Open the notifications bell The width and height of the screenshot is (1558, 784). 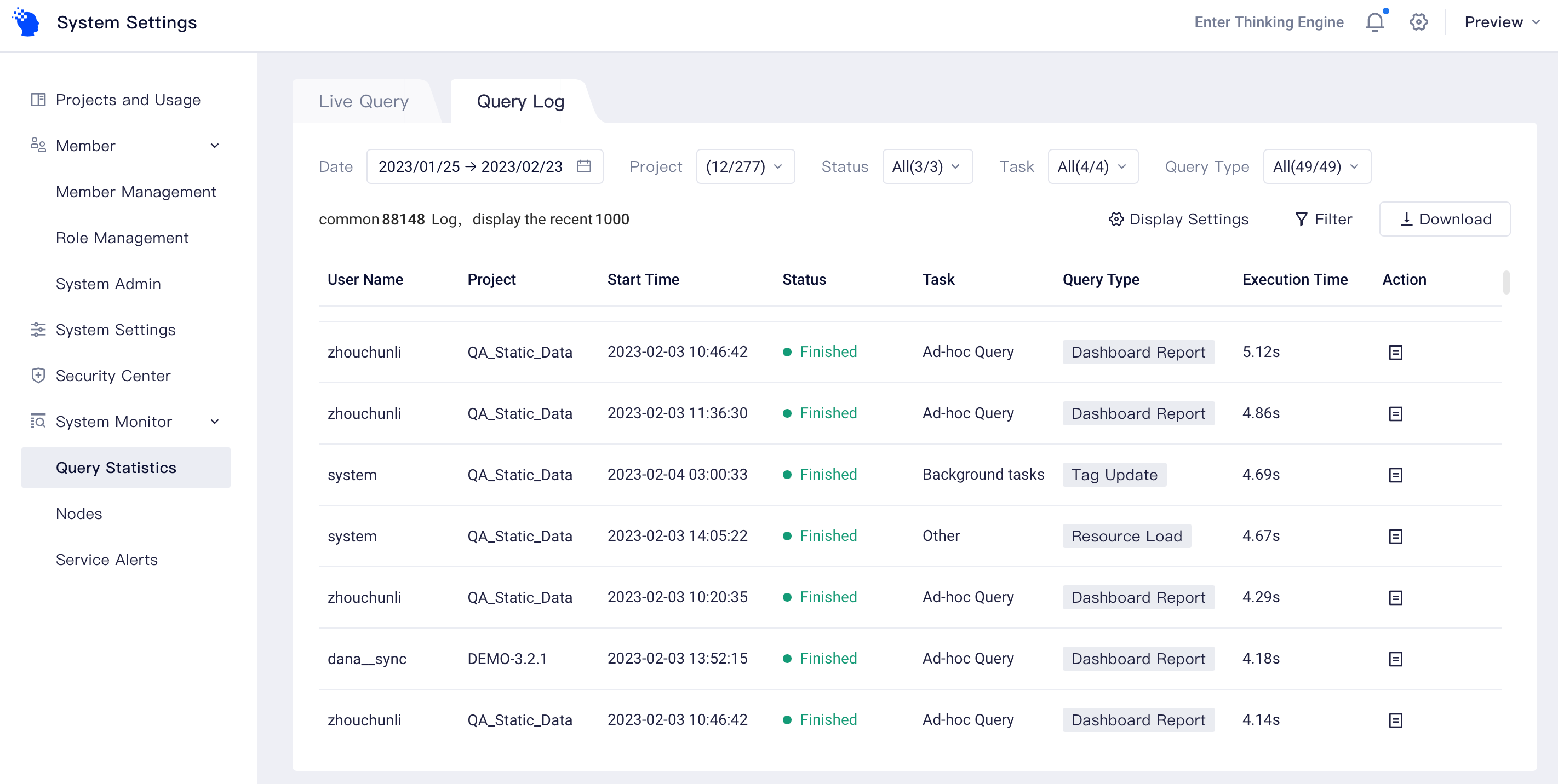[x=1374, y=22]
